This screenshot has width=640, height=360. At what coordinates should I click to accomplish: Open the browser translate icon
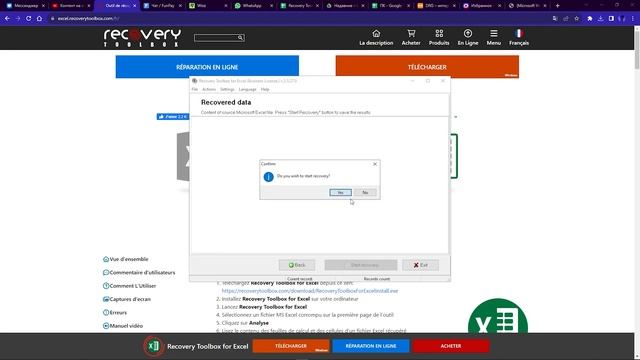(555, 18)
